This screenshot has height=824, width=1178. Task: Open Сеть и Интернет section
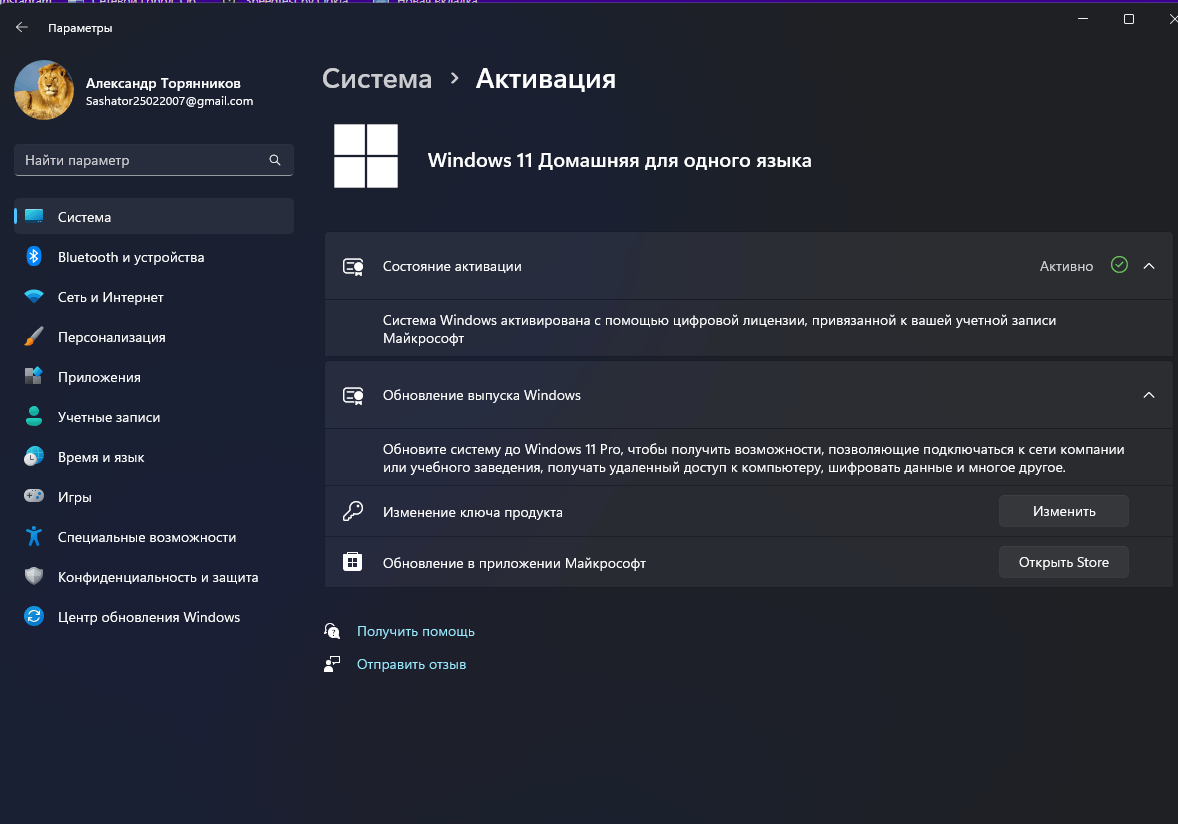[x=153, y=297]
